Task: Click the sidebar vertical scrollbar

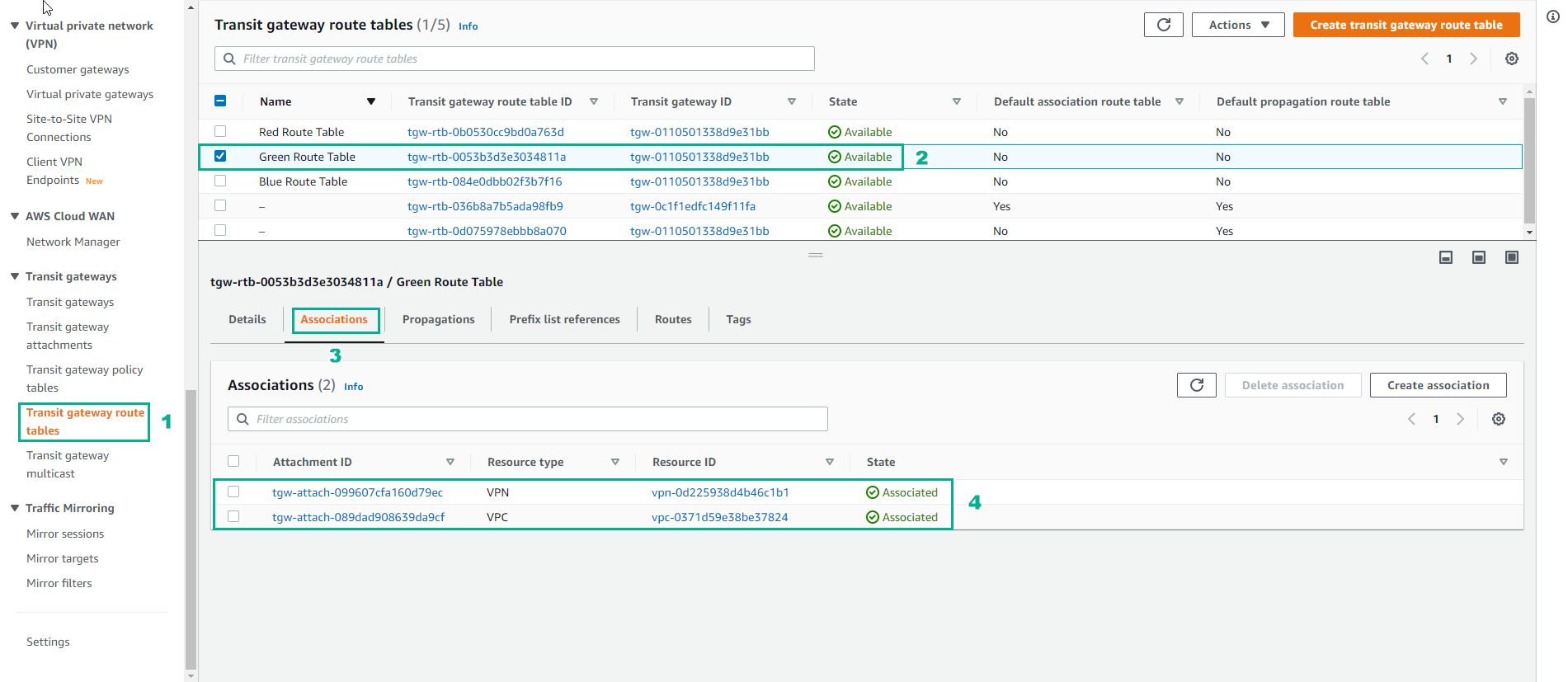Action: [191, 528]
